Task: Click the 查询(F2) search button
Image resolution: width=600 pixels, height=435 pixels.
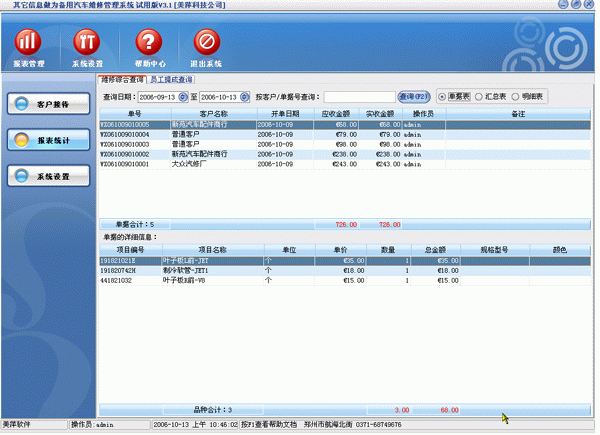Action: tap(414, 97)
